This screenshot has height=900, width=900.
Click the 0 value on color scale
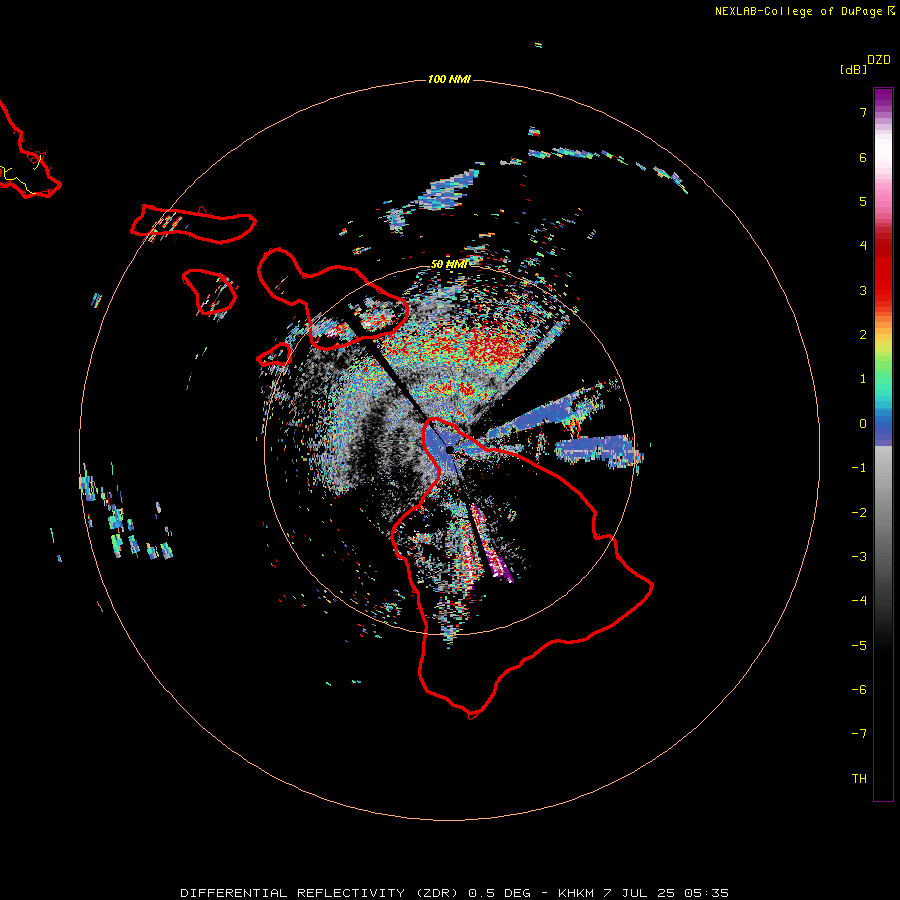(x=863, y=424)
